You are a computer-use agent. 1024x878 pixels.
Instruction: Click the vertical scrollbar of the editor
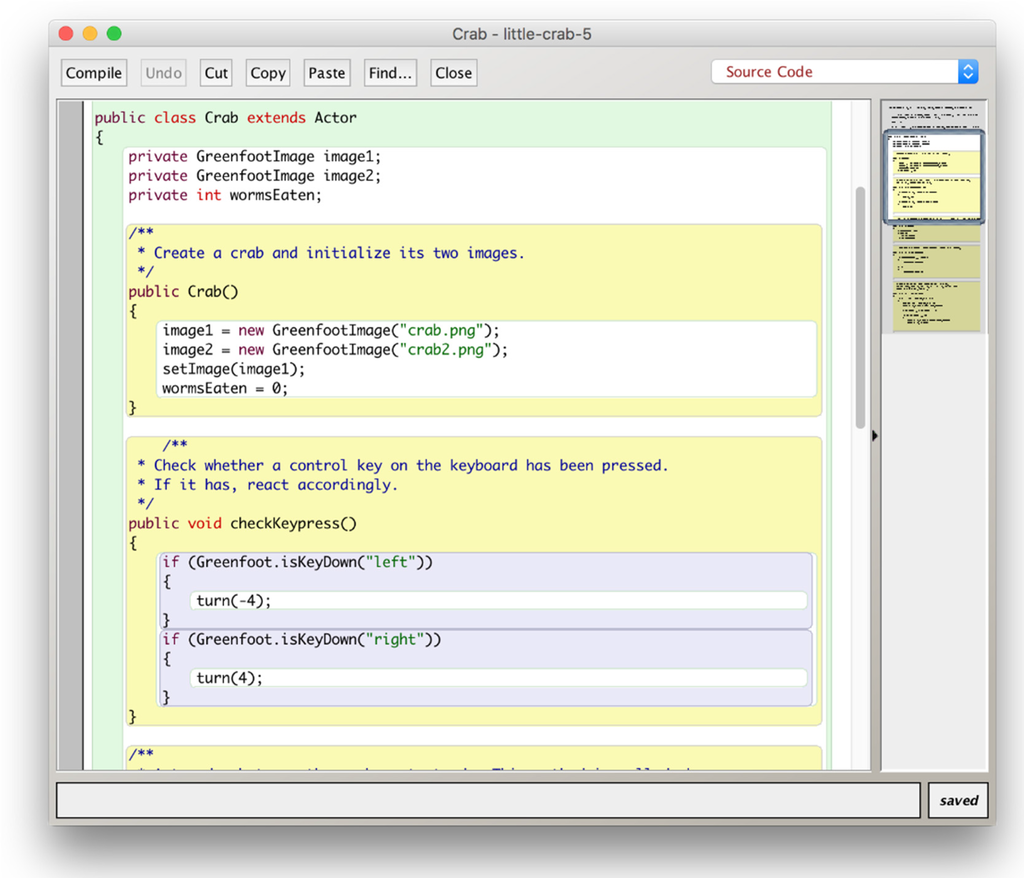860,307
